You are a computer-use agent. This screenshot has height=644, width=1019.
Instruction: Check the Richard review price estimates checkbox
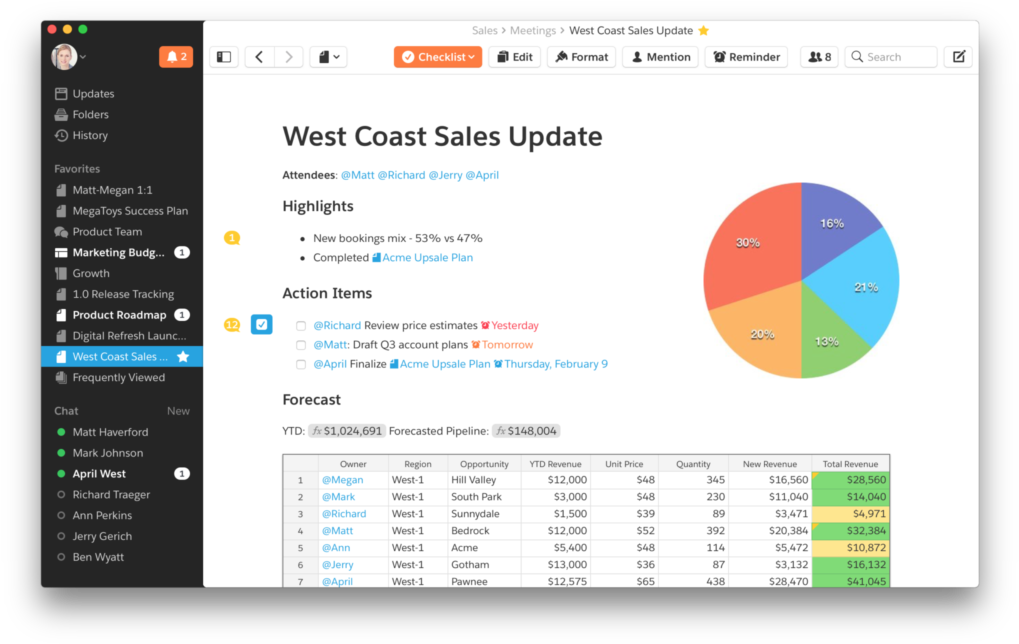tap(301, 326)
